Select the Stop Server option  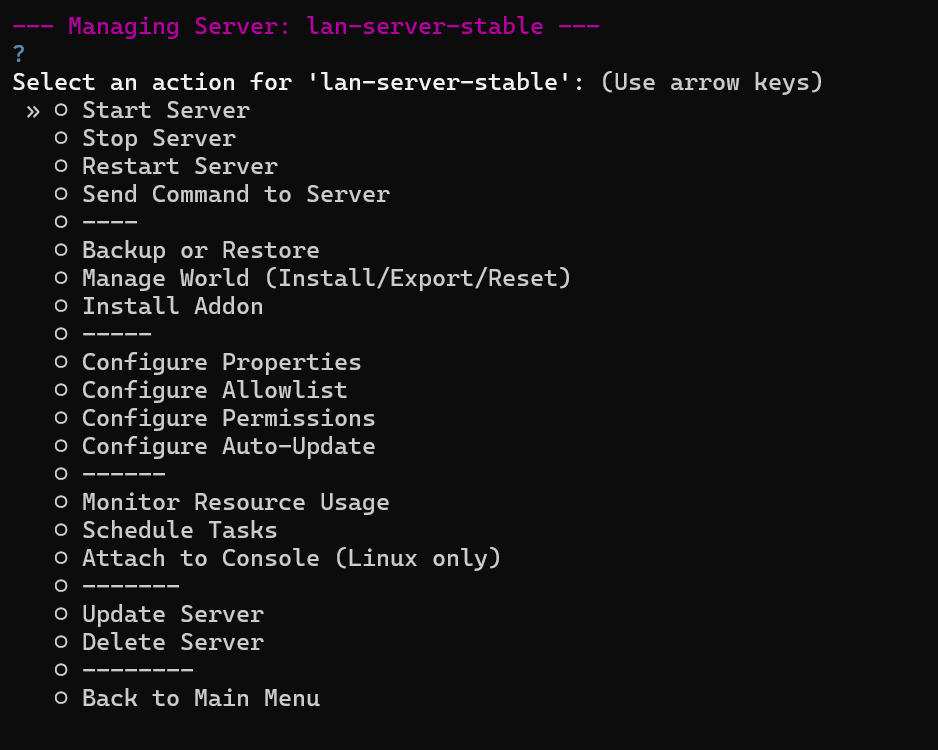pos(158,138)
